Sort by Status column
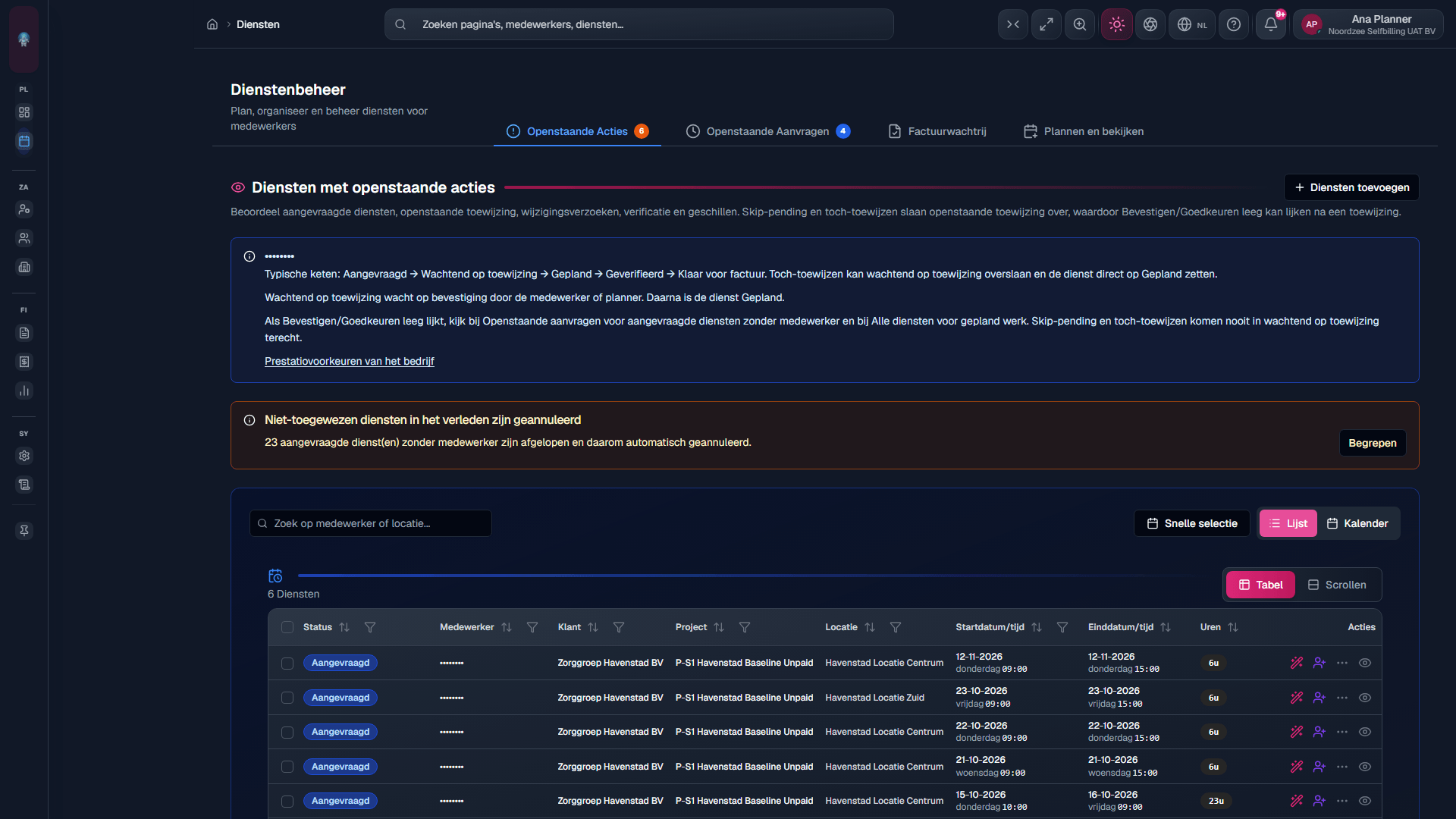 344,627
